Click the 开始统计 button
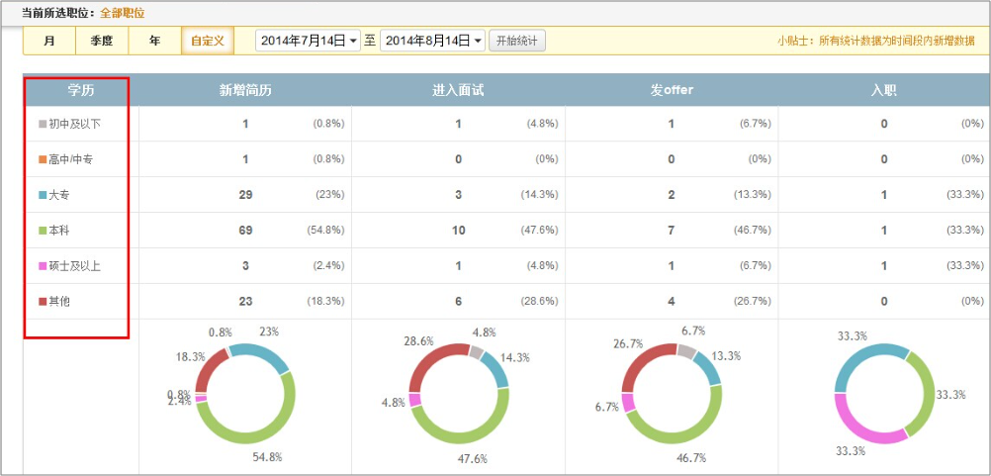 coord(517,41)
